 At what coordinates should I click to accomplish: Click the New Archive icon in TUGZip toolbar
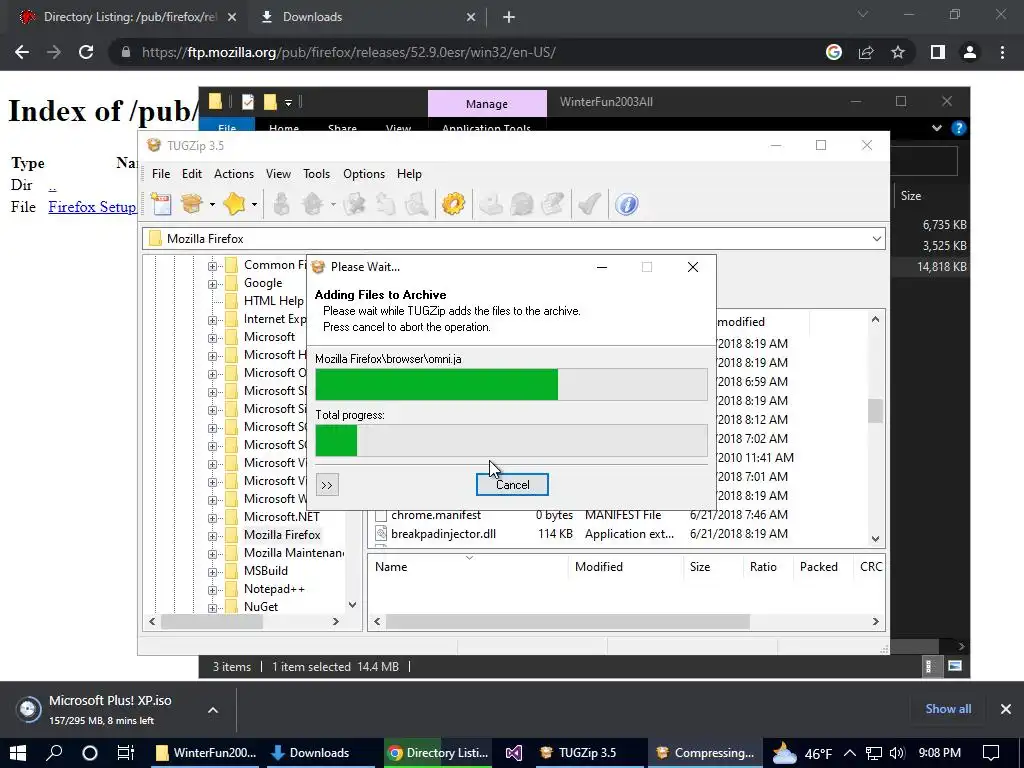161,204
